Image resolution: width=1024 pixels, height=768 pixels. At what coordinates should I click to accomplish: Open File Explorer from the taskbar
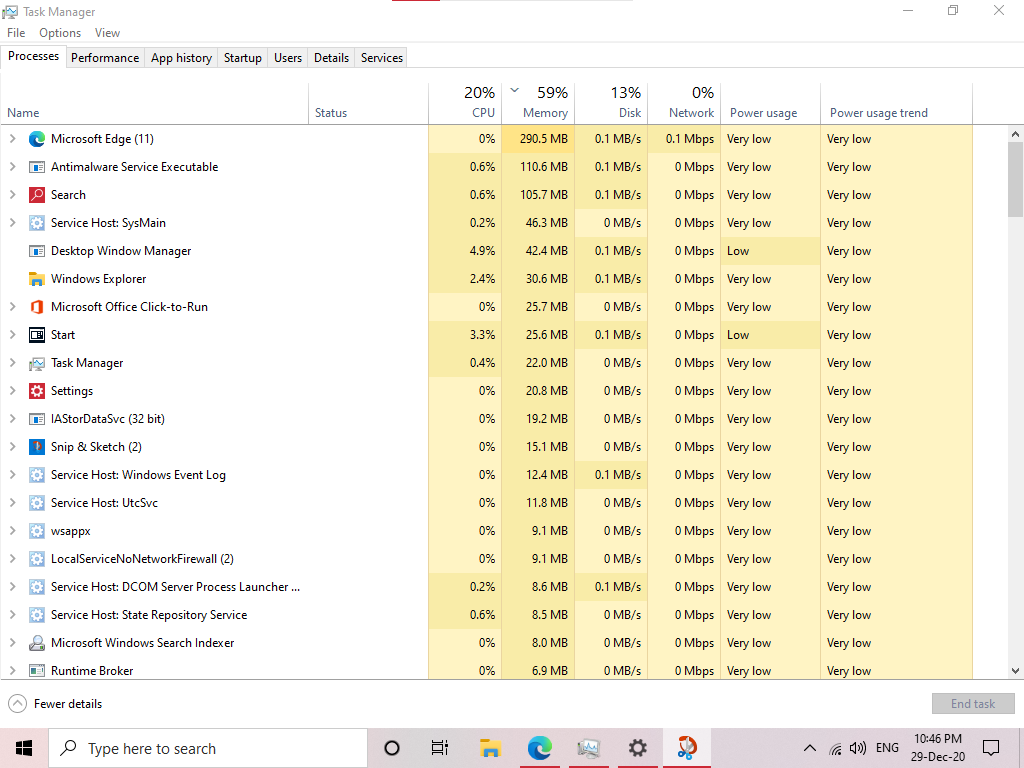point(490,748)
